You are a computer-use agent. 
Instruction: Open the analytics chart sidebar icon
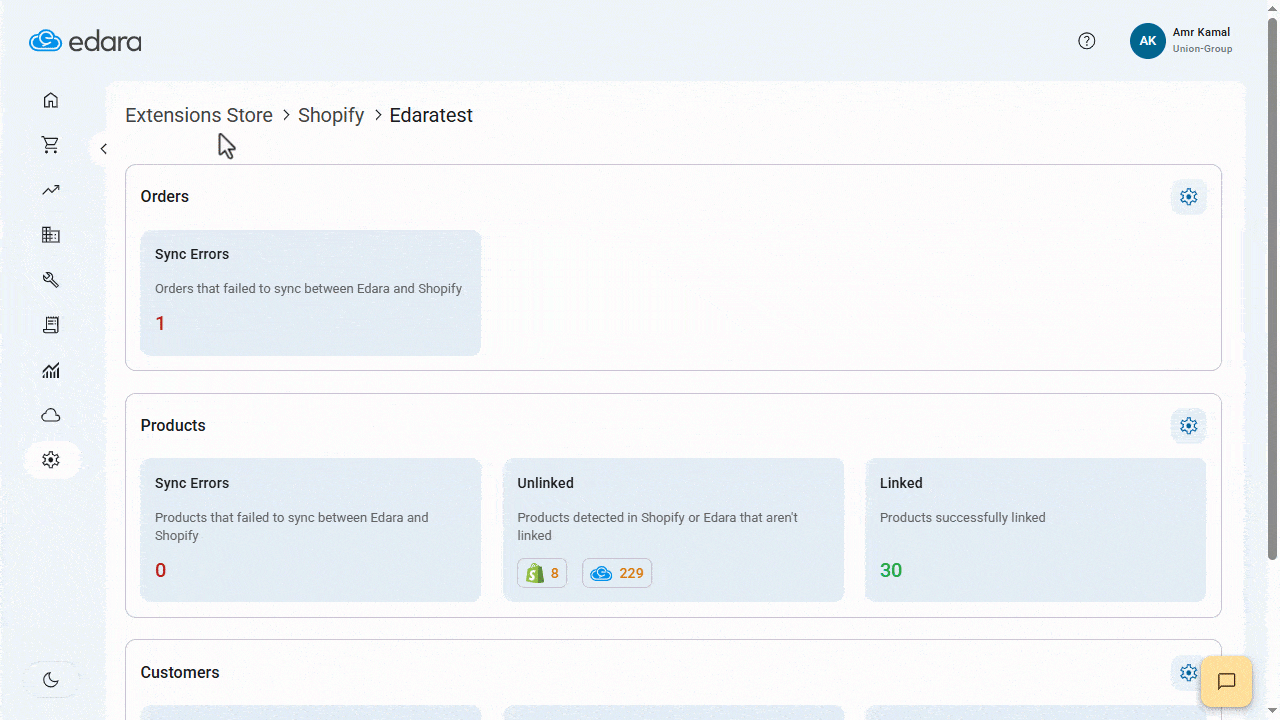[51, 370]
